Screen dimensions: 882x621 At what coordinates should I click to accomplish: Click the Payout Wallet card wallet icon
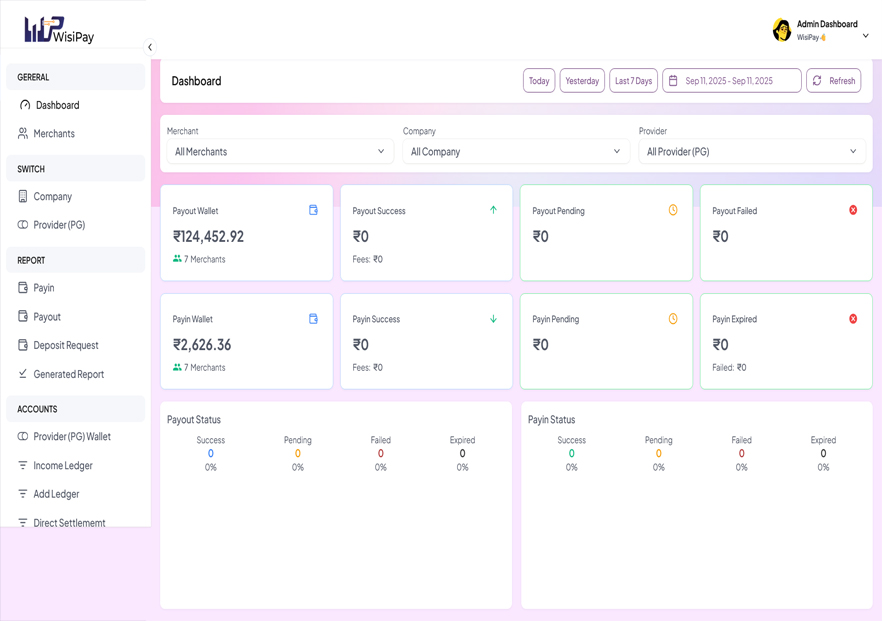313,210
